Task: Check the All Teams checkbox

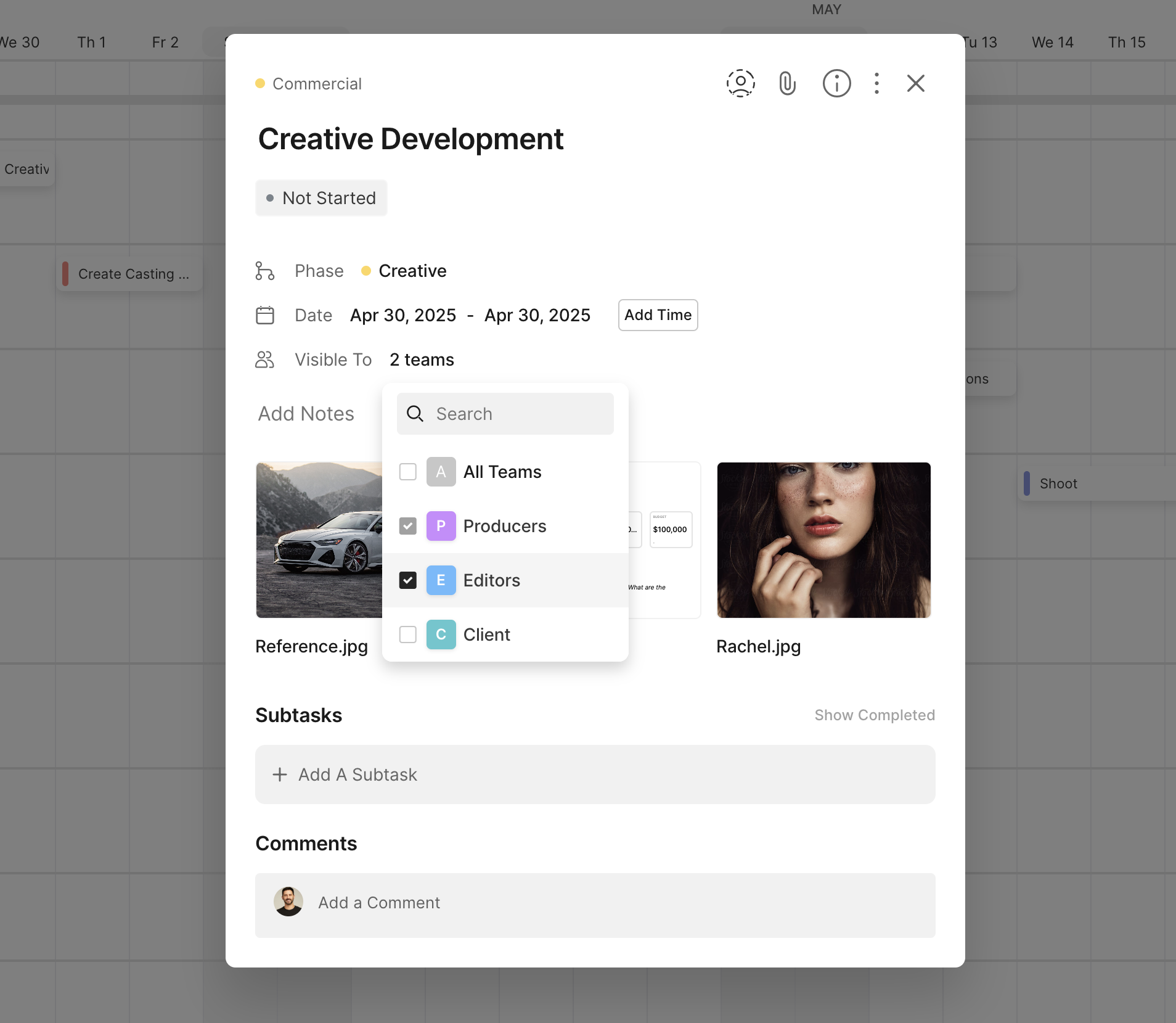Action: click(408, 472)
